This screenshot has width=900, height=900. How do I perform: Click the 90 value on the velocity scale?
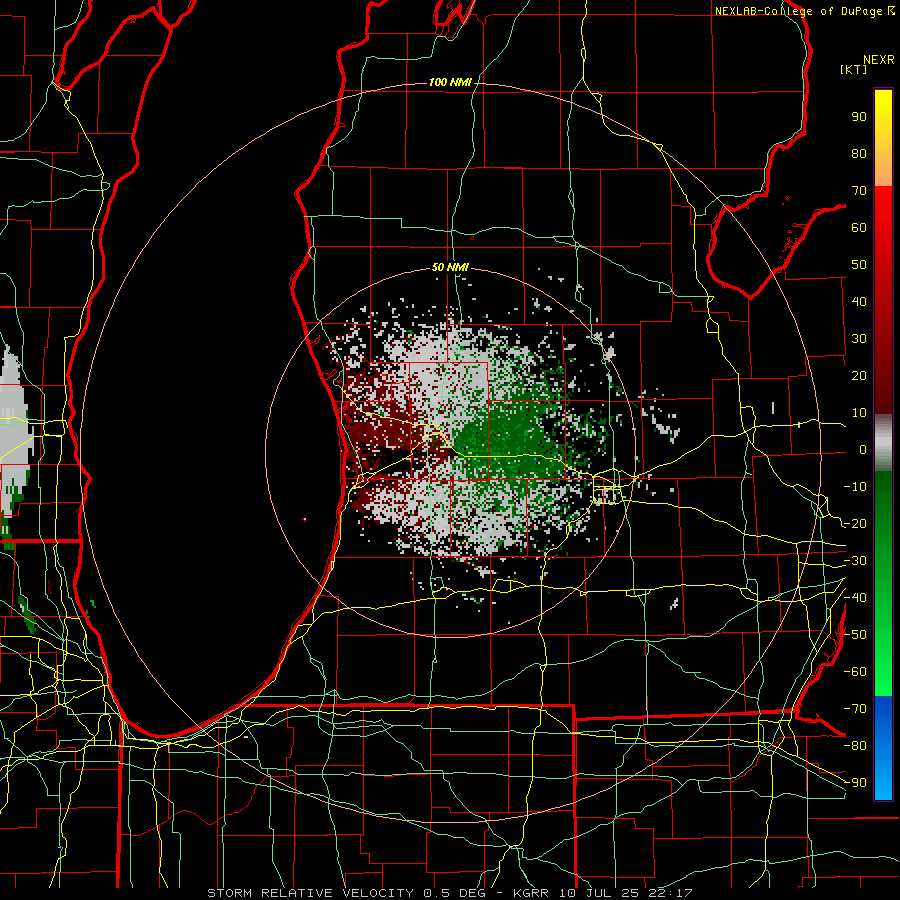click(x=859, y=117)
